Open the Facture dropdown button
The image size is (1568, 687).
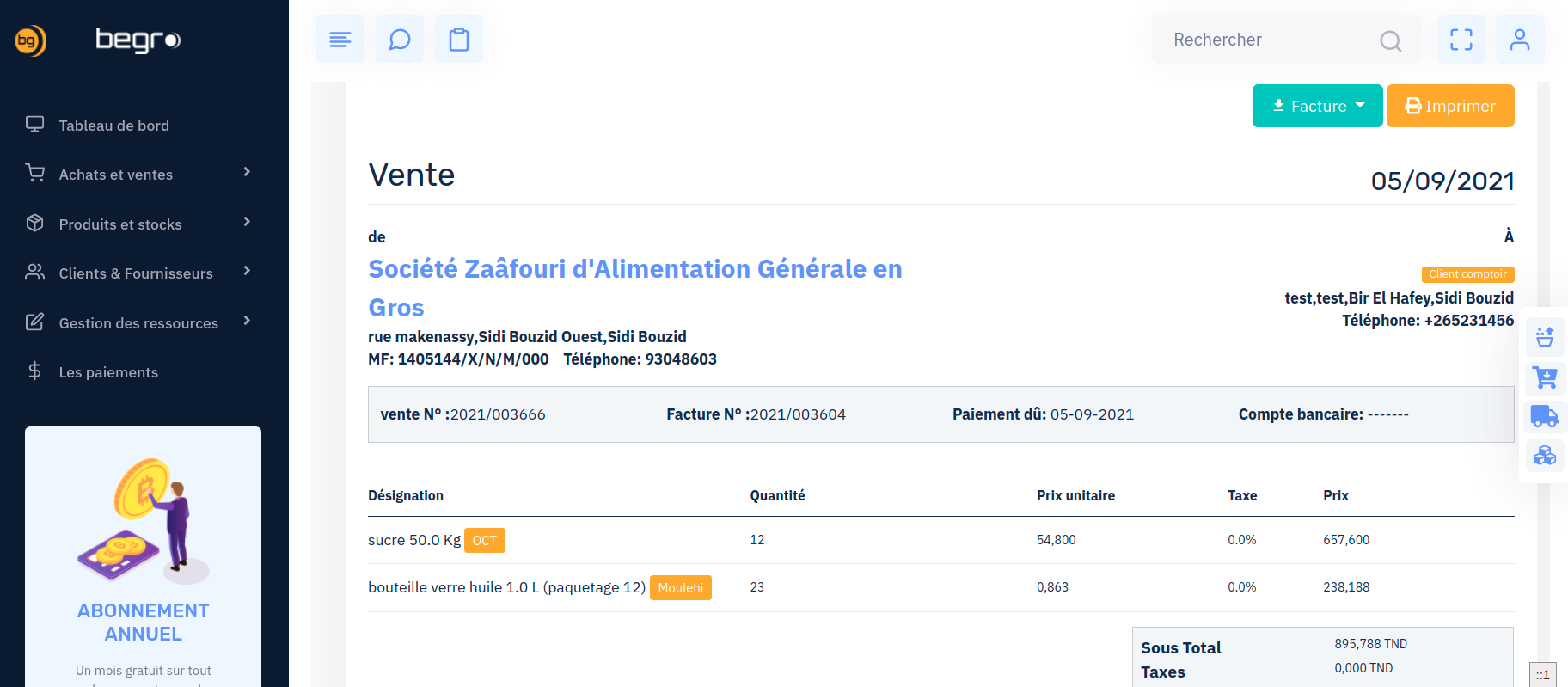1317,106
